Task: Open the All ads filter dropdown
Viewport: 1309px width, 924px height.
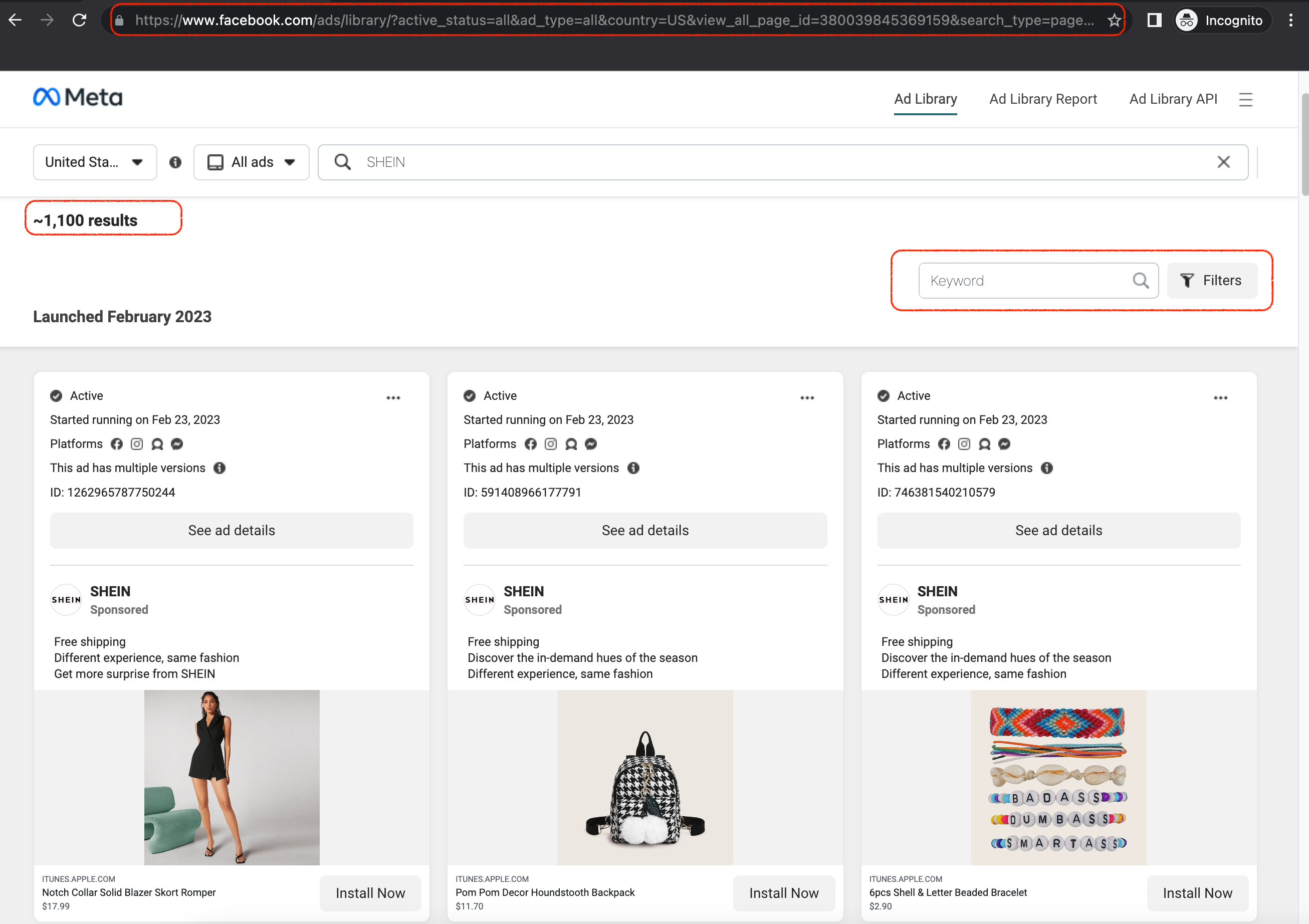Action: 251,162
